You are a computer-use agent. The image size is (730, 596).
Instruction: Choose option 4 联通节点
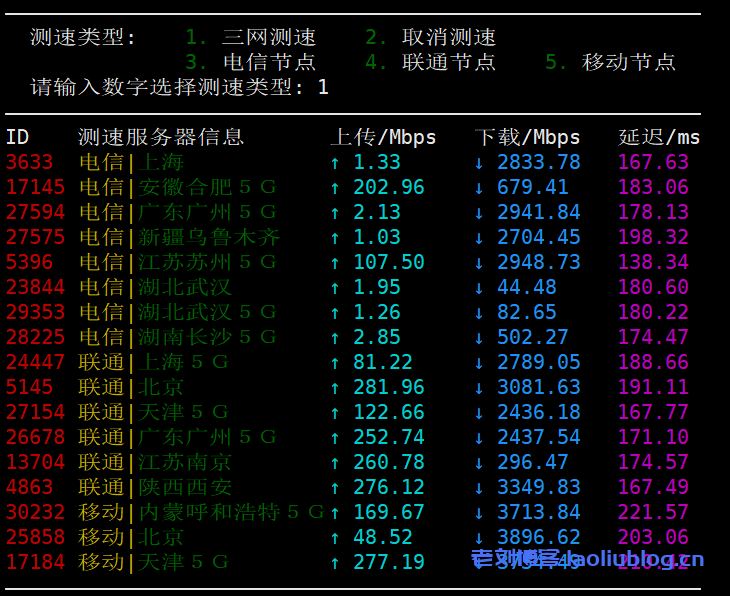tap(431, 62)
